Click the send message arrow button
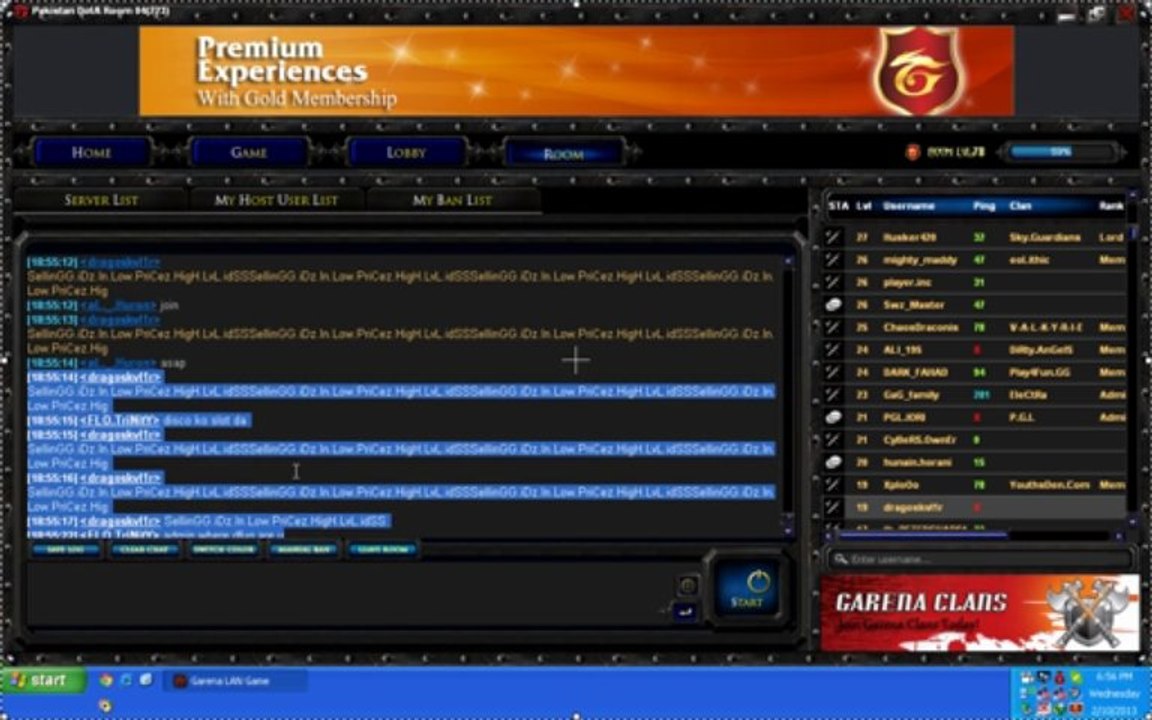Viewport: 1152px width, 720px height. 684,611
